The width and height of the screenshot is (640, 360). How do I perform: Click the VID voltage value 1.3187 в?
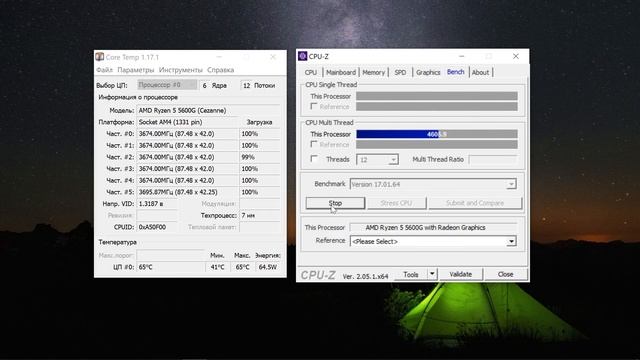(x=151, y=204)
